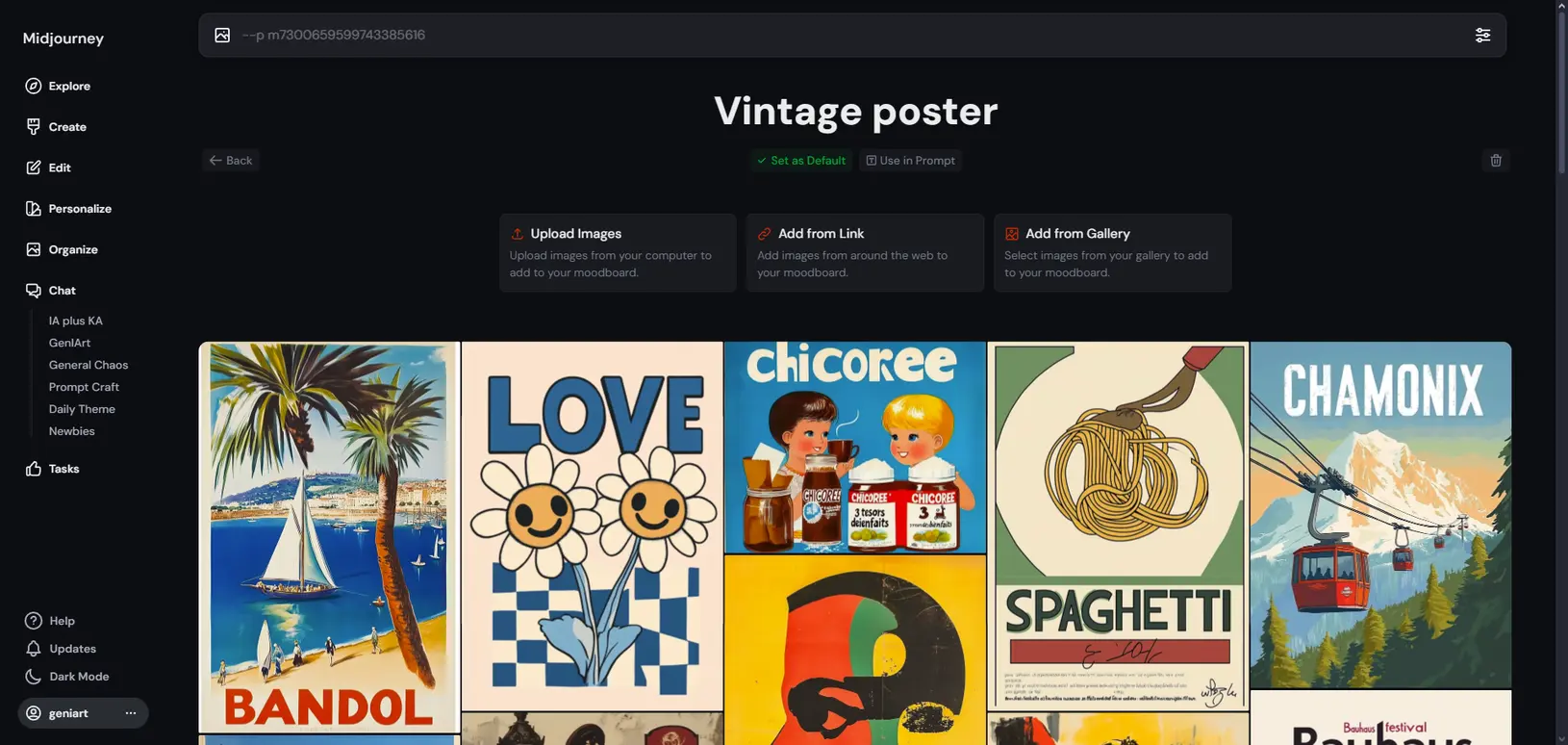1568x745 pixels.
Task: Open the GenIArt chat room
Action: point(69,343)
